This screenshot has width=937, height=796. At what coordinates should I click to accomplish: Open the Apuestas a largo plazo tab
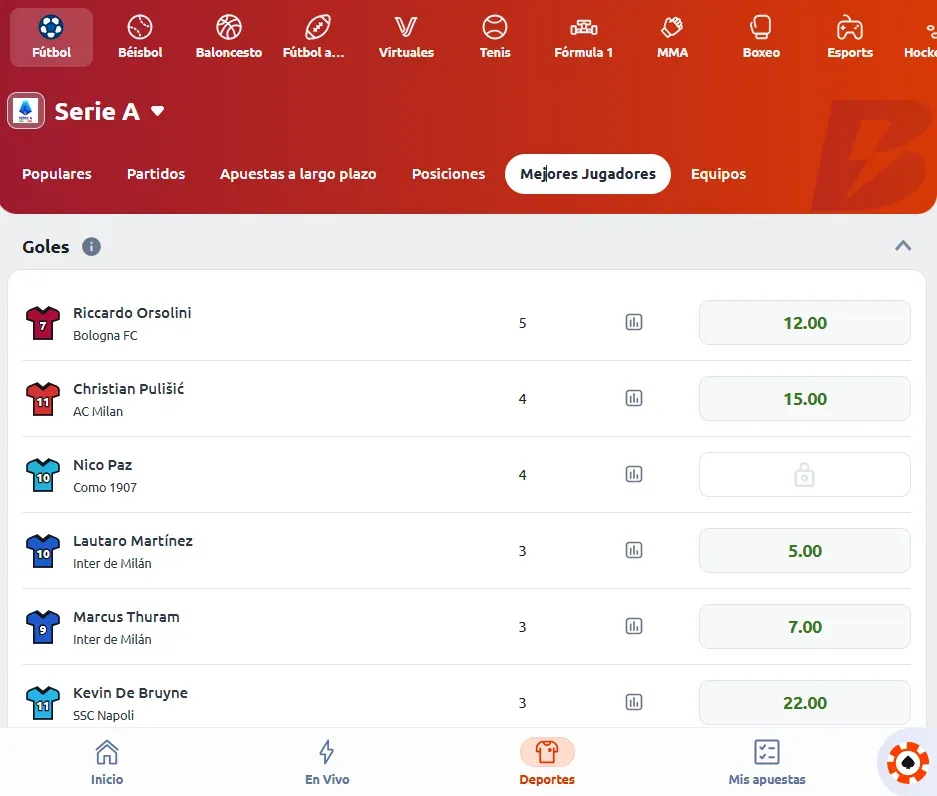coord(298,174)
